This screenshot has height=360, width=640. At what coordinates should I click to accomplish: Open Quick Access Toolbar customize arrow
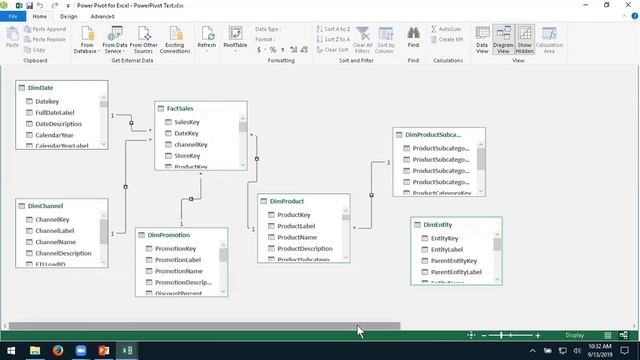pyautogui.click(x=68, y=6)
